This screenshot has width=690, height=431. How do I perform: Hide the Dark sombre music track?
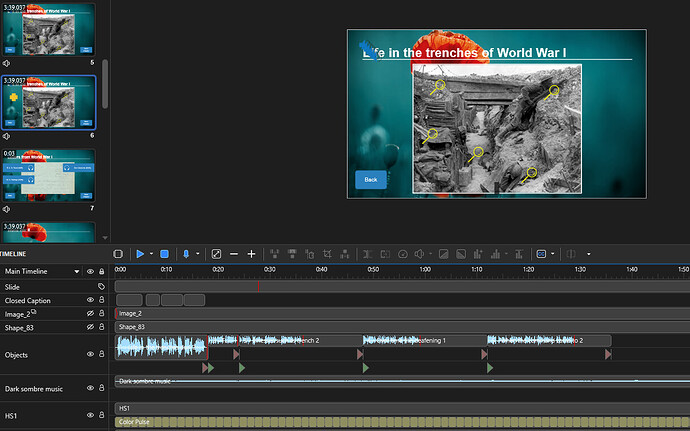91,387
